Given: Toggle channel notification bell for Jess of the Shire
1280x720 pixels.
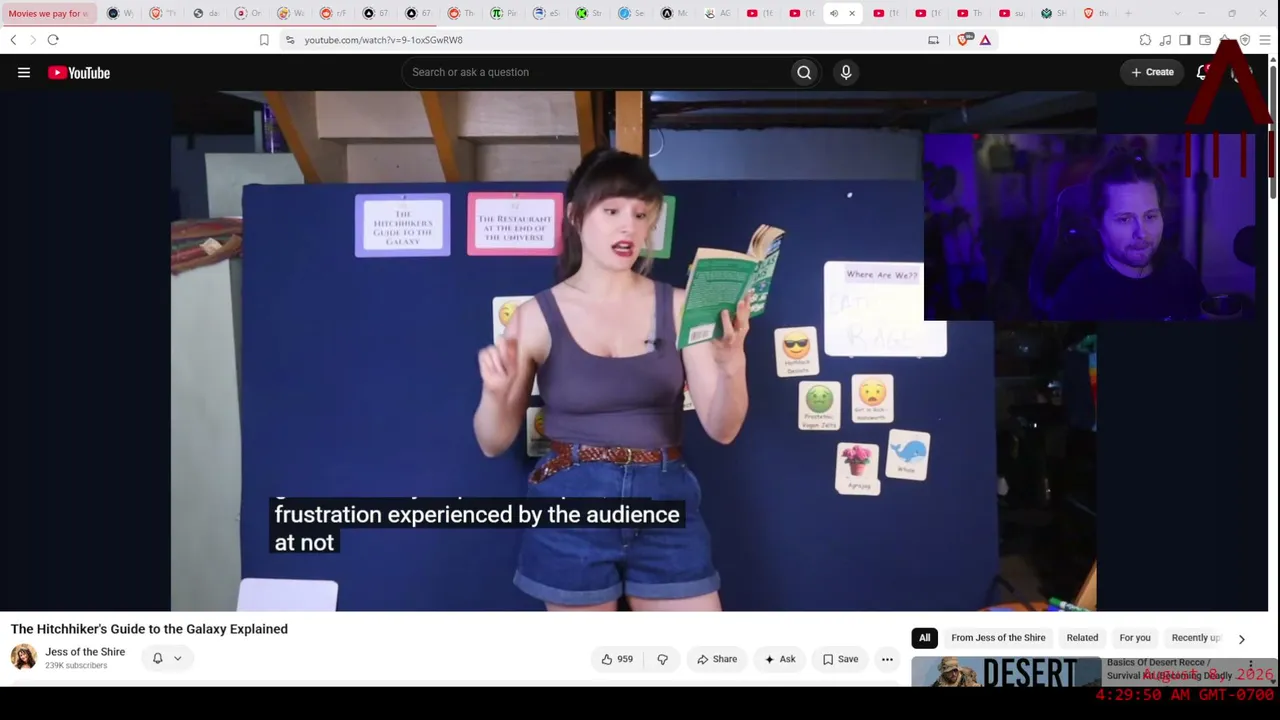Looking at the screenshot, I should pyautogui.click(x=157, y=658).
